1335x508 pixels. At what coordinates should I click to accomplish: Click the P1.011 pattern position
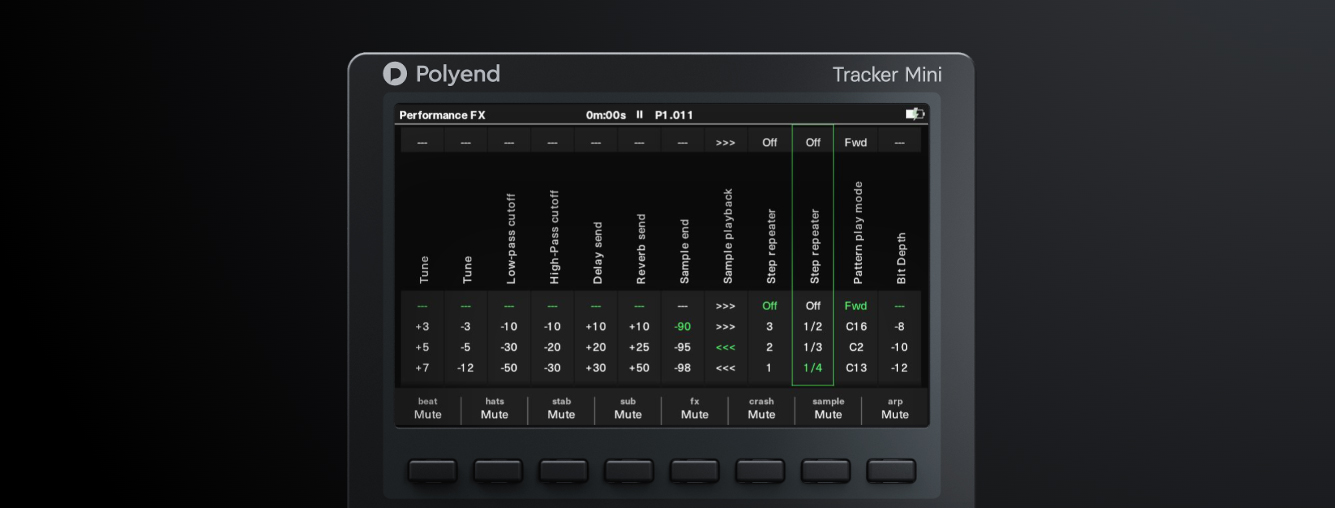click(674, 115)
